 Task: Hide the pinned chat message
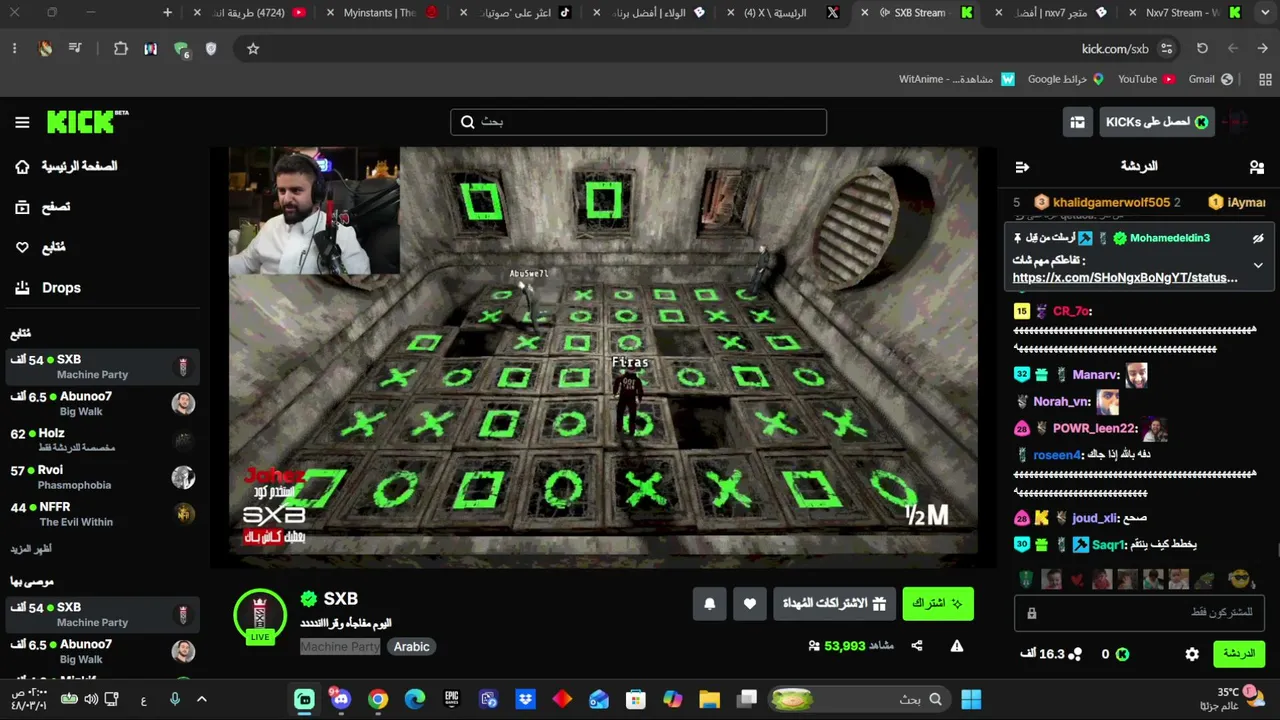click(1258, 238)
